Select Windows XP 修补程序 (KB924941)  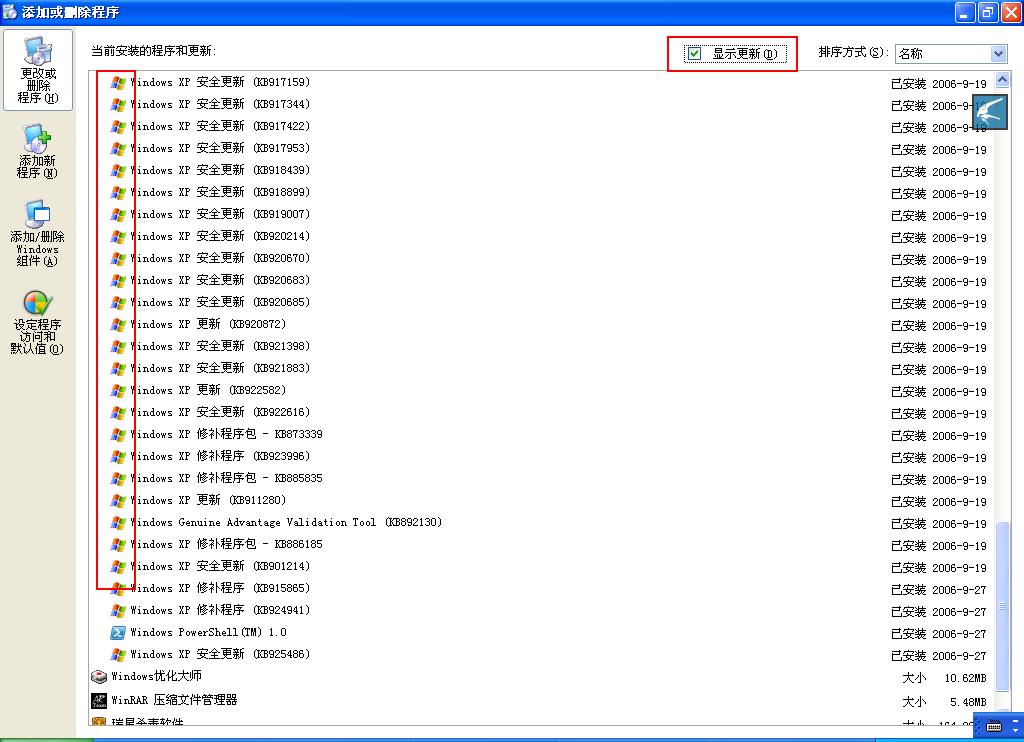(219, 610)
